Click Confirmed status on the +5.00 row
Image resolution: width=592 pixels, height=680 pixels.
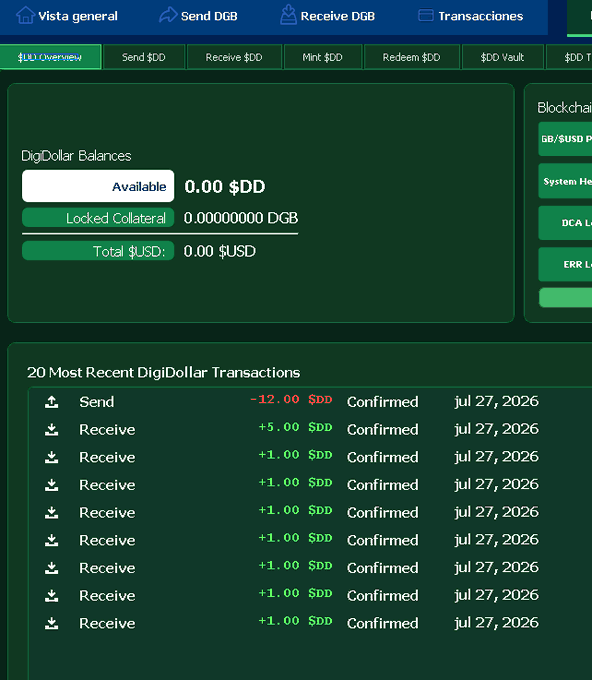(383, 430)
